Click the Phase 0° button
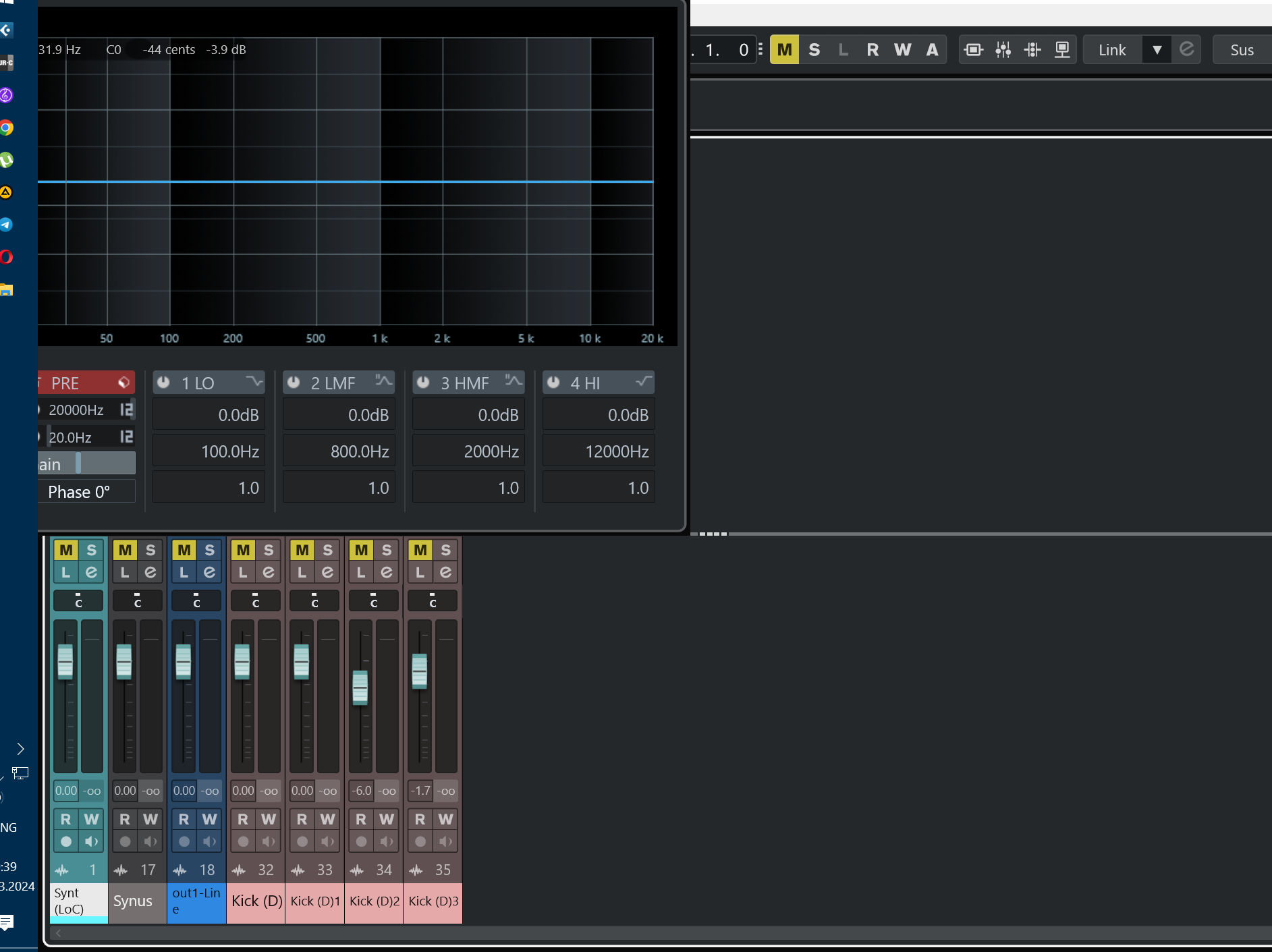Viewport: 1272px width, 952px height. (x=79, y=492)
